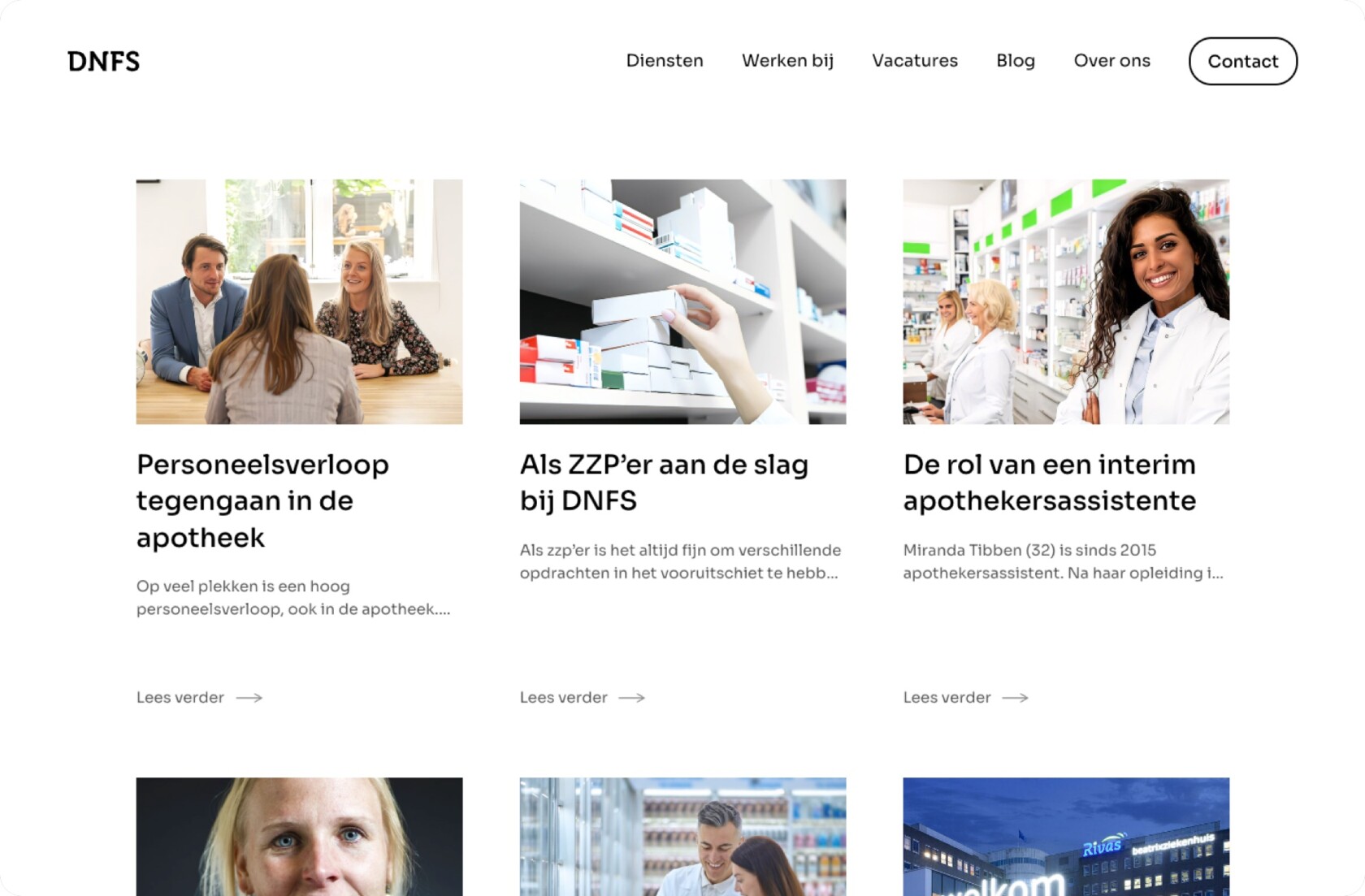Open the blonde woman portrait thumbnail
Screen dimensions: 1365x896
tap(299, 837)
